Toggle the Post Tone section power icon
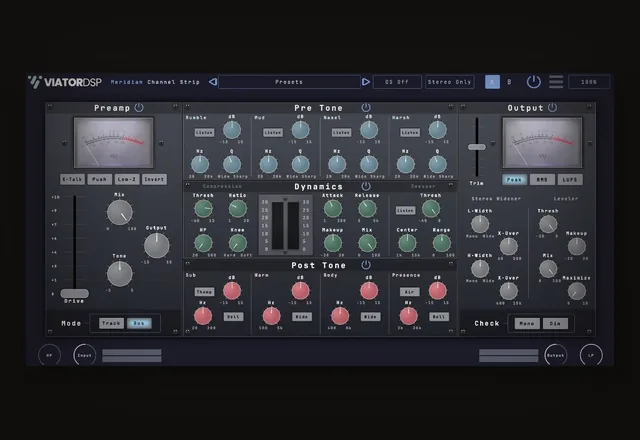The image size is (640, 440). pyautogui.click(x=366, y=265)
